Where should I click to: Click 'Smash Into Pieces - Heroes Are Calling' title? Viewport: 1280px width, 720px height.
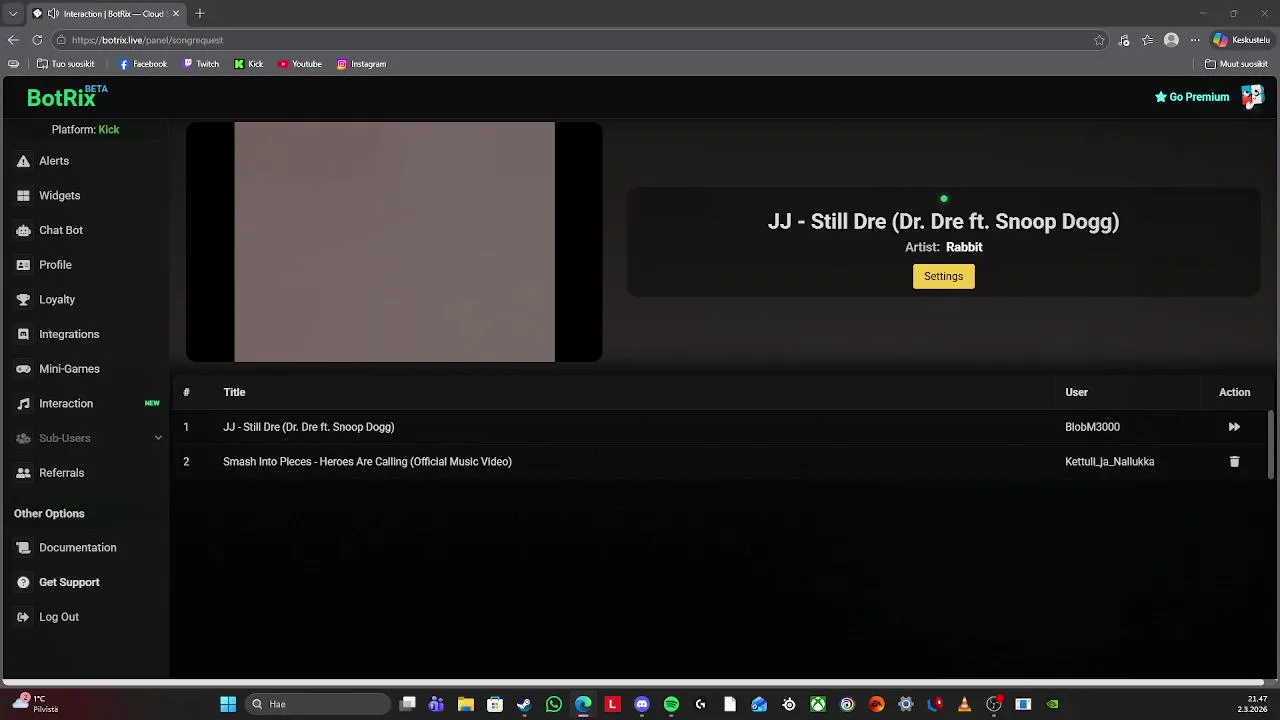[367, 462]
